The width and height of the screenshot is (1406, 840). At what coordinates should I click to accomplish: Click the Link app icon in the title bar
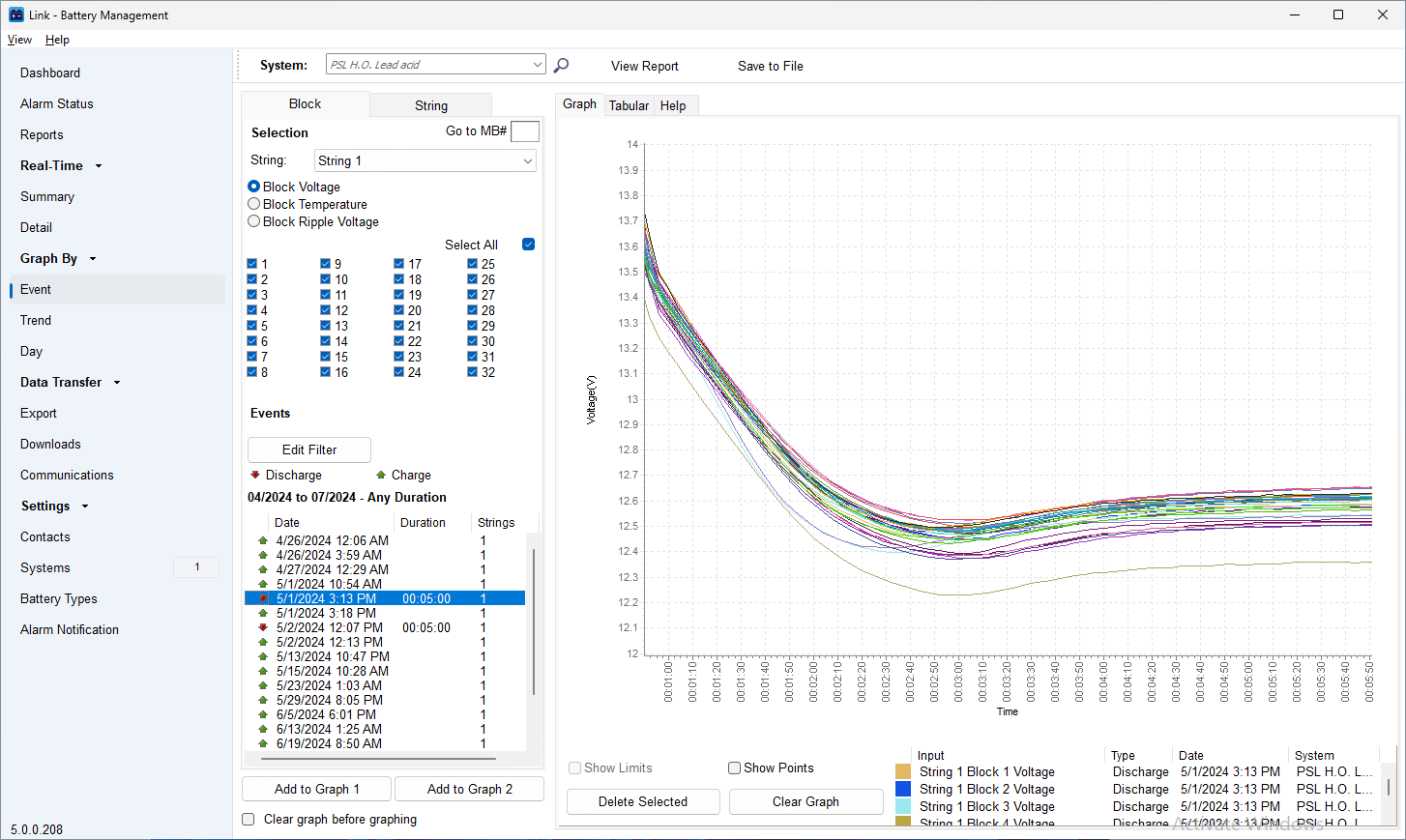(15, 14)
